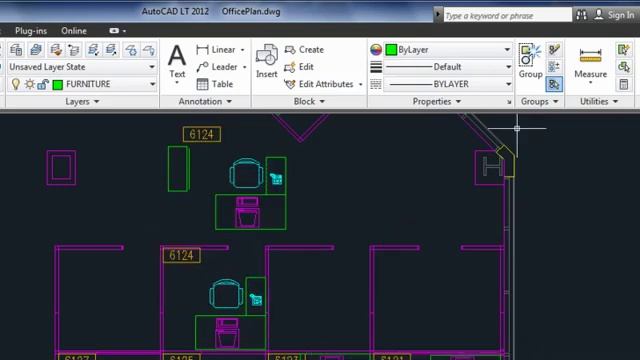
Task: Click the Ungroup icon in the Groups panel
Action: (554, 50)
